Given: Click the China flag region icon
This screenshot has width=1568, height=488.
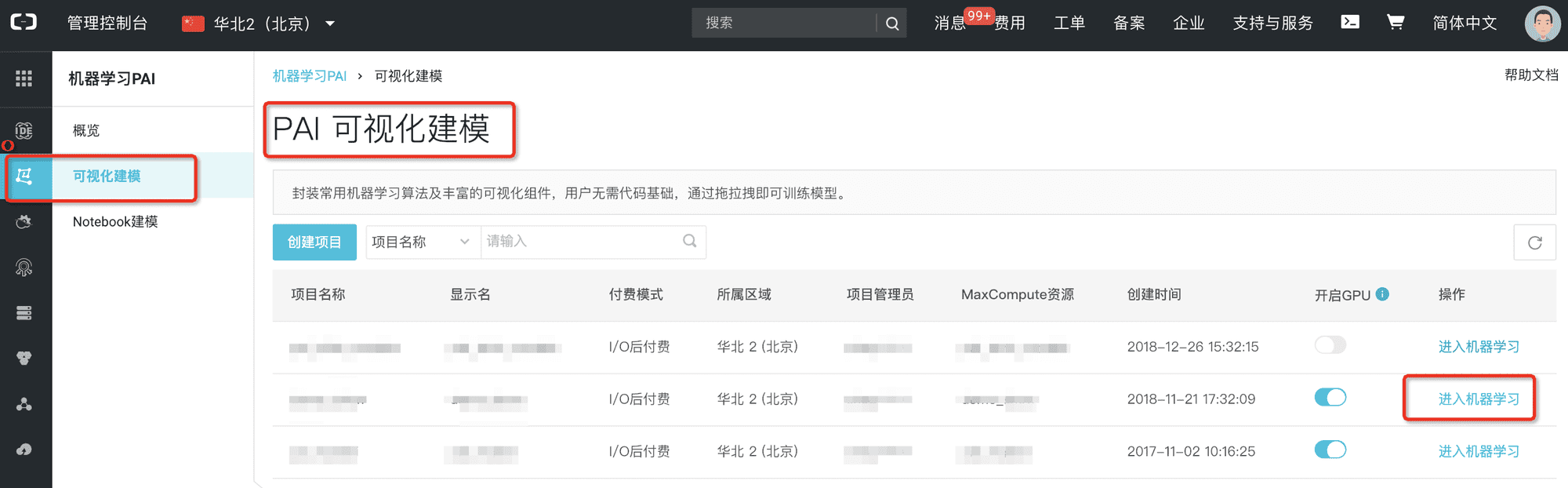Looking at the screenshot, I should 193,24.
